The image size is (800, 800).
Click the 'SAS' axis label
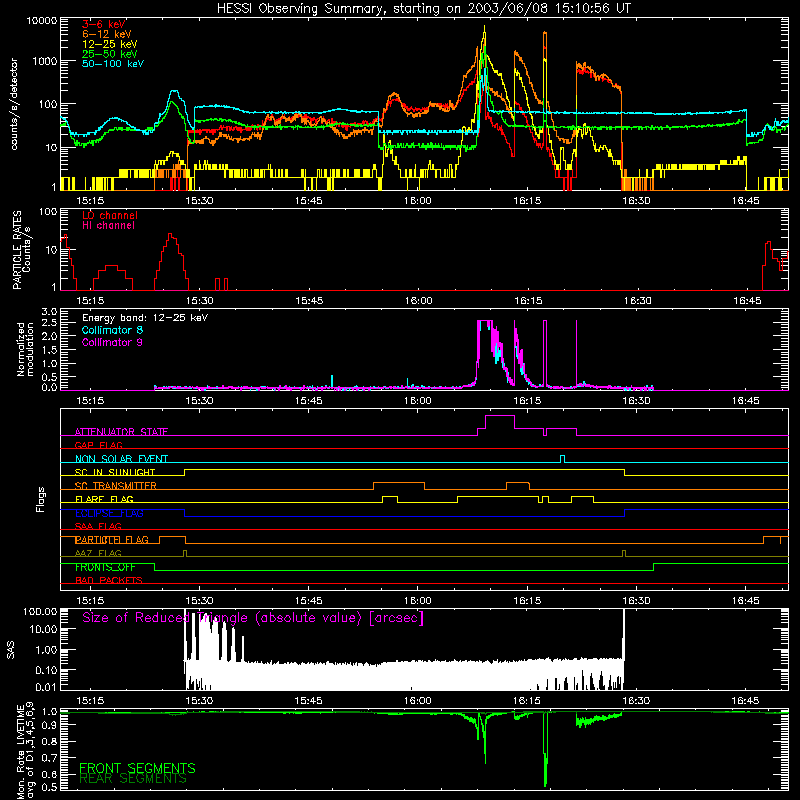tap(10, 649)
